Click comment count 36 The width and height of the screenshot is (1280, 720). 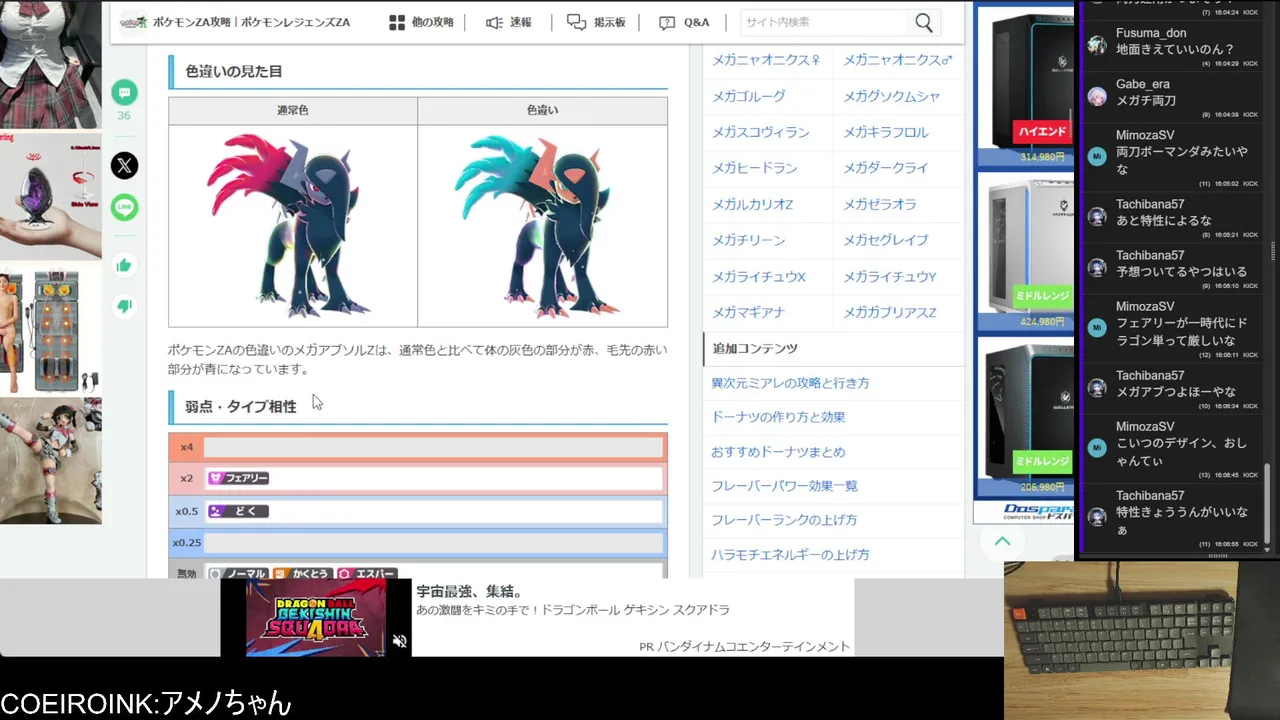[124, 116]
